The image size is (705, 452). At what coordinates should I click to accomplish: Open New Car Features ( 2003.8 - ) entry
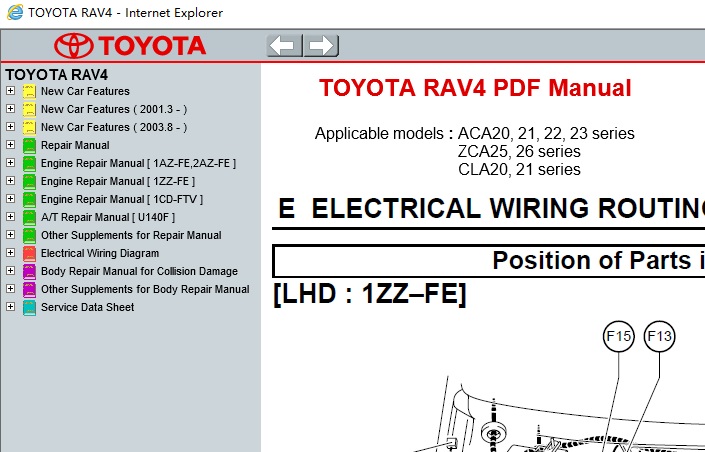pos(114,127)
